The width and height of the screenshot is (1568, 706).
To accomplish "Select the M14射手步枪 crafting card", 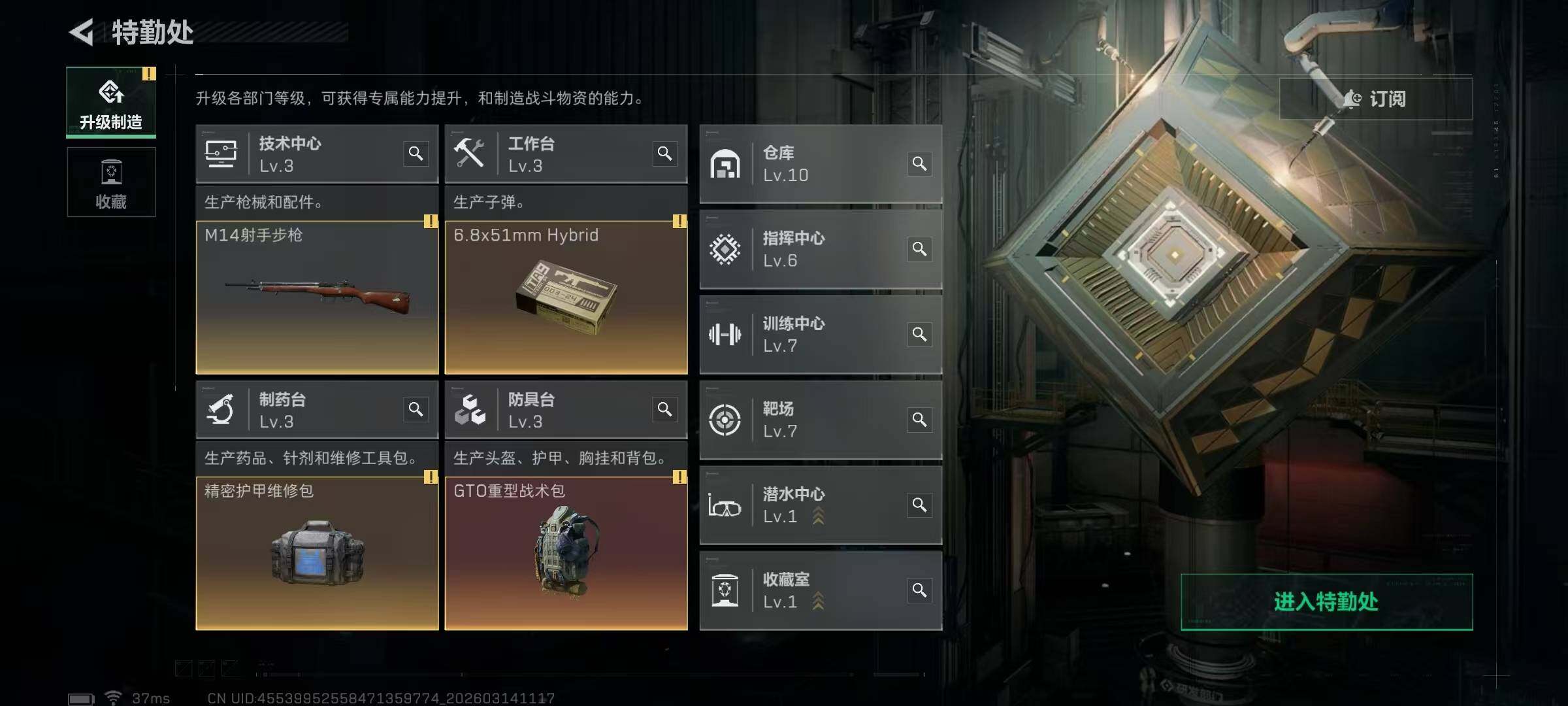I will (x=317, y=297).
